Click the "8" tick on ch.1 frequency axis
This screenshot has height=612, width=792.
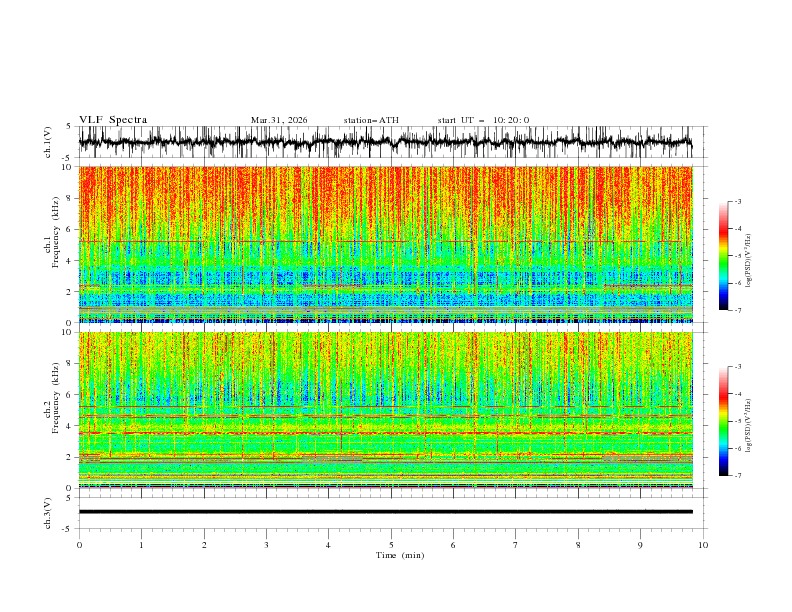70,198
